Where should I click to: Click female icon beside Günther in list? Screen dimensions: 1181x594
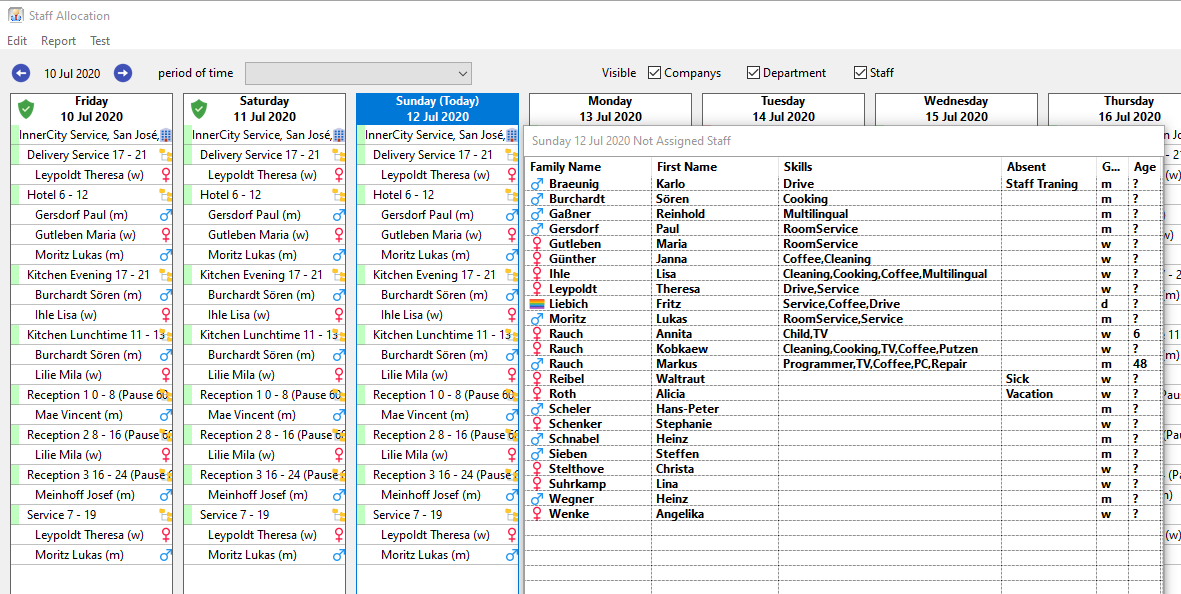537,259
